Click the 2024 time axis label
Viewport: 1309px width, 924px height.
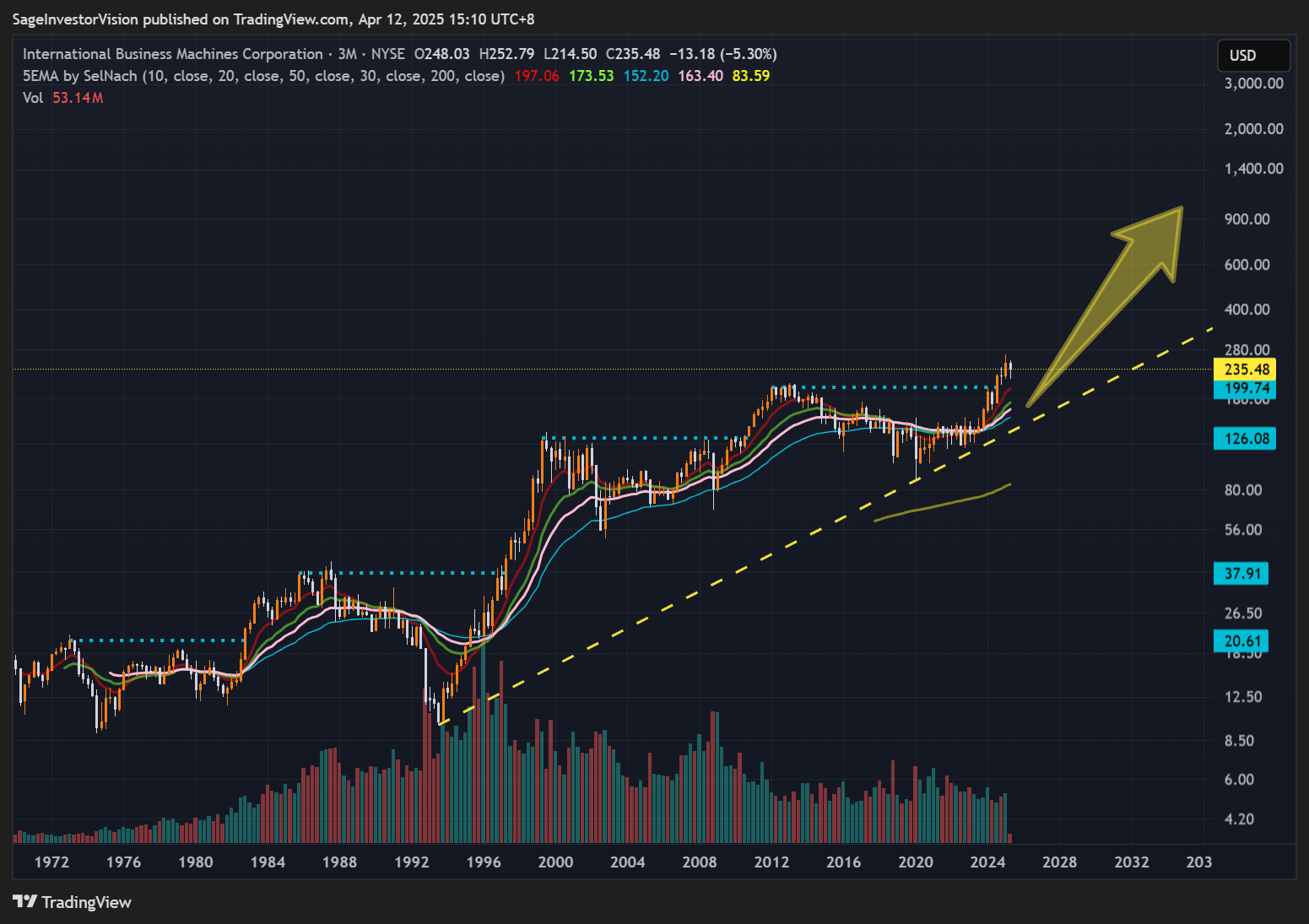tap(987, 862)
